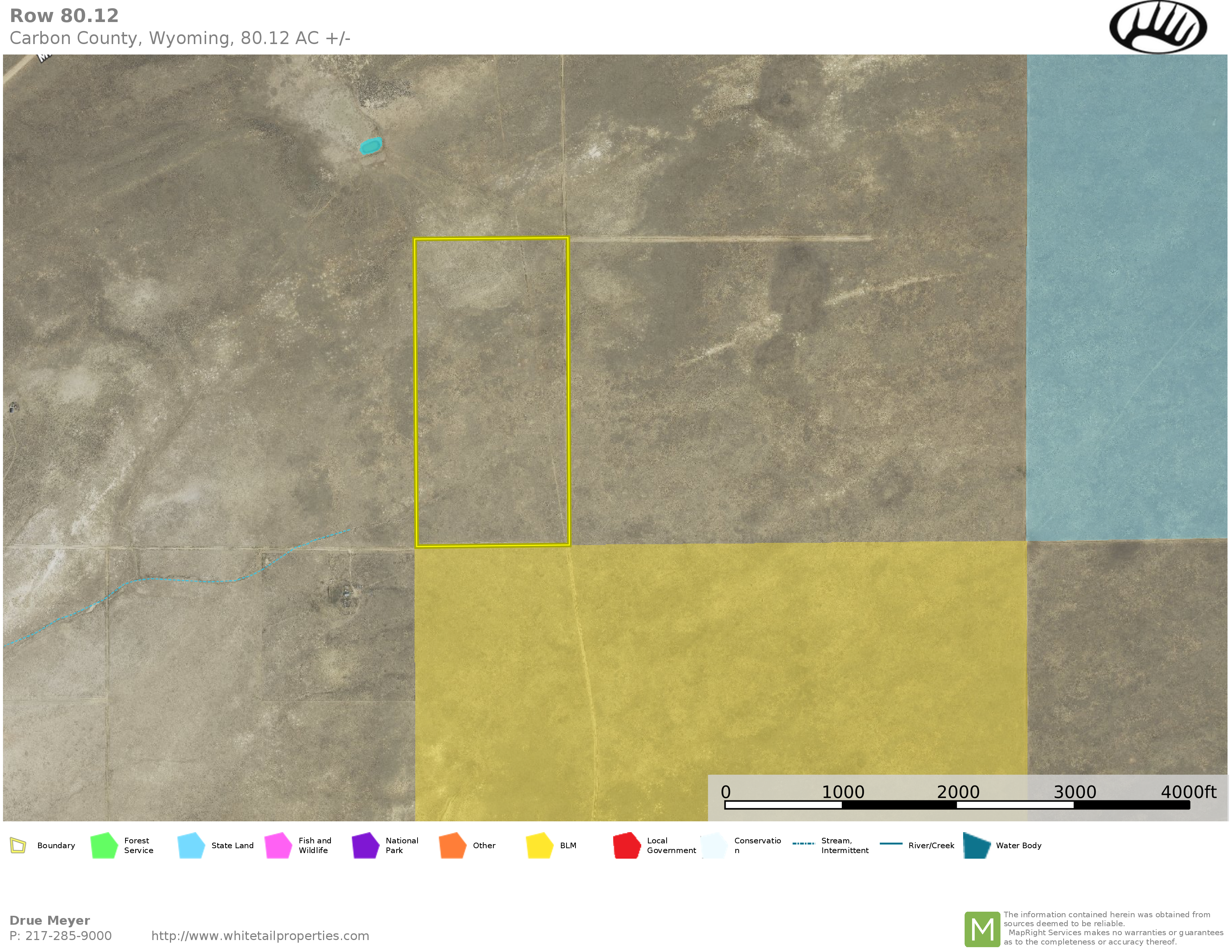Click the pink Fish and Wildlife swatch
Image resolution: width=1232 pixels, height=952 pixels.
(x=278, y=845)
